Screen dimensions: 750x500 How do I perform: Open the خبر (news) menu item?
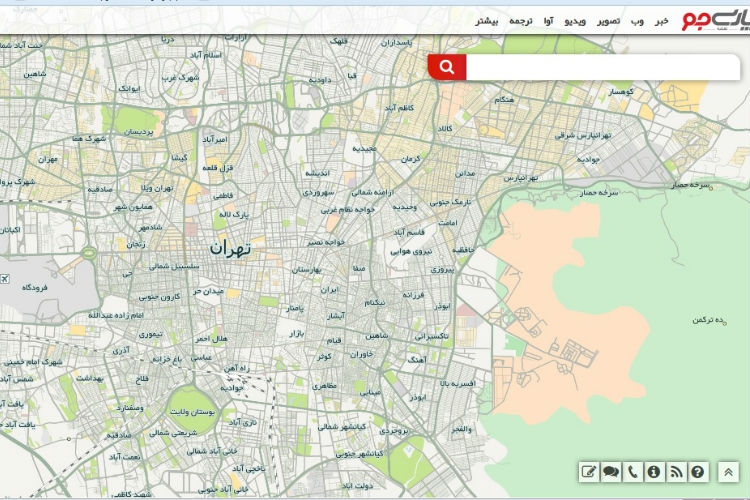(x=661, y=20)
